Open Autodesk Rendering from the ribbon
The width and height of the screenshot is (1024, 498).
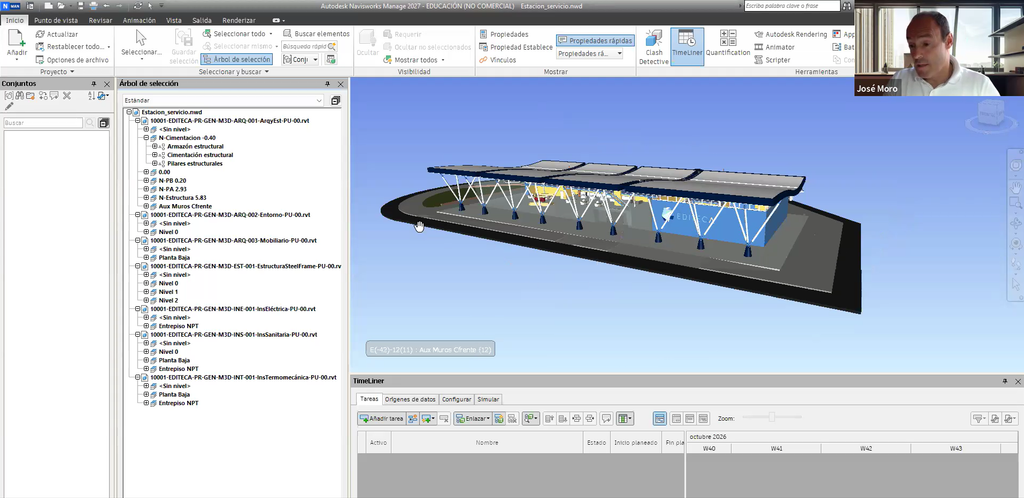coord(790,34)
